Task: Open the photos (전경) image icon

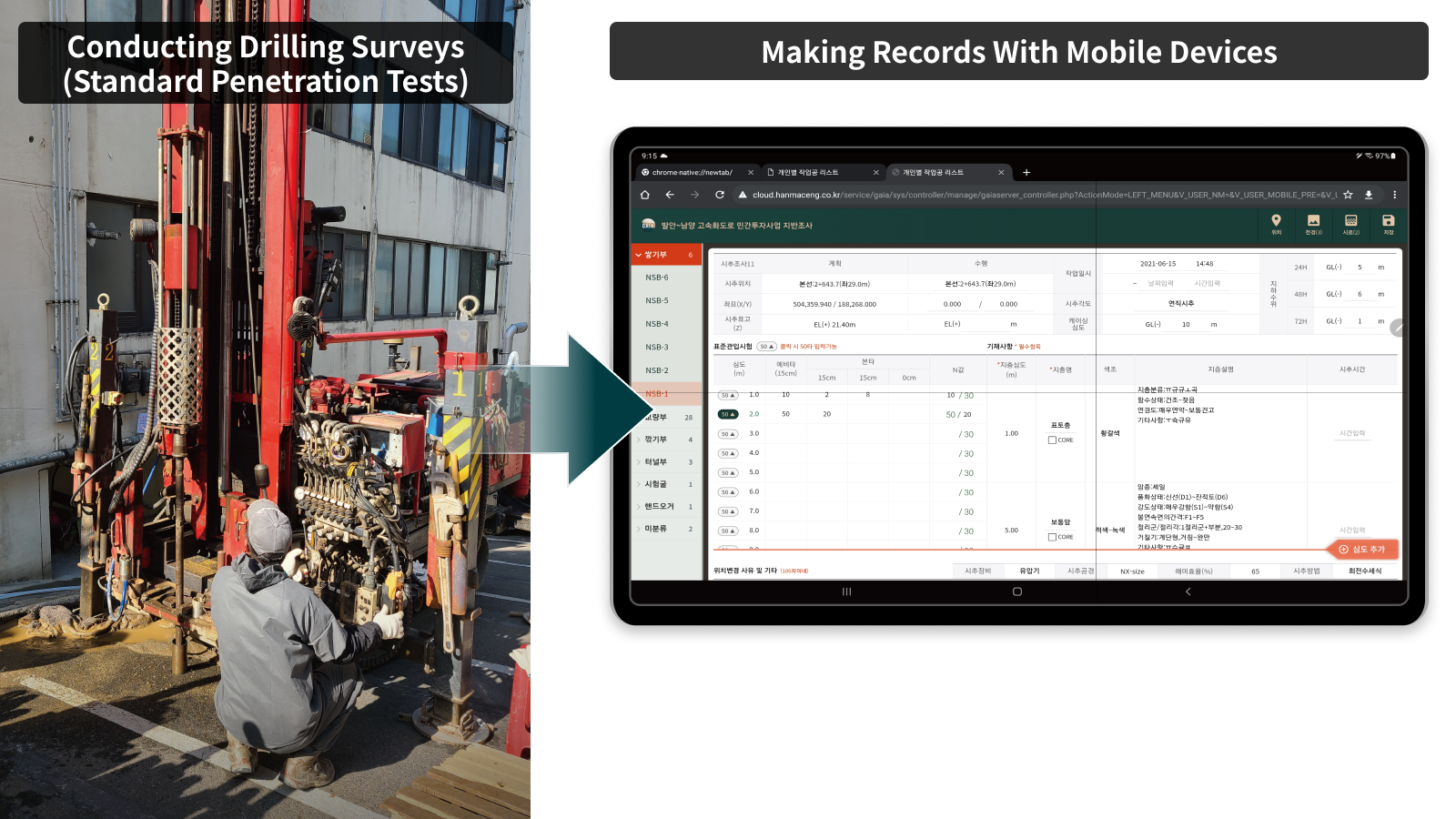Action: pyautogui.click(x=1313, y=223)
